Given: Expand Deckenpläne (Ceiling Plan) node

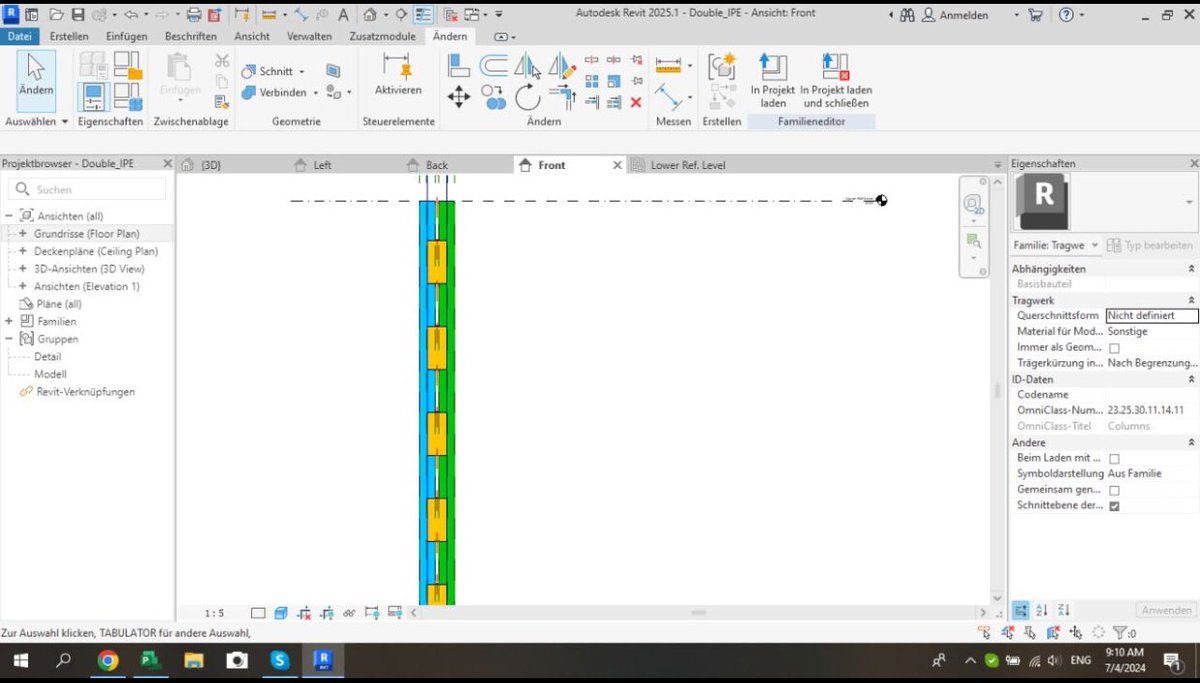Looking at the screenshot, I should (23, 251).
